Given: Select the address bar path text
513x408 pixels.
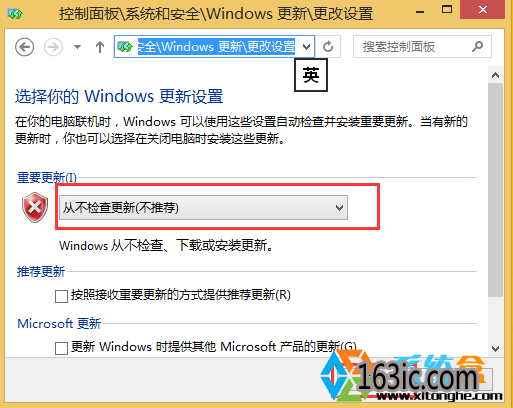Looking at the screenshot, I should pyautogui.click(x=216, y=47).
